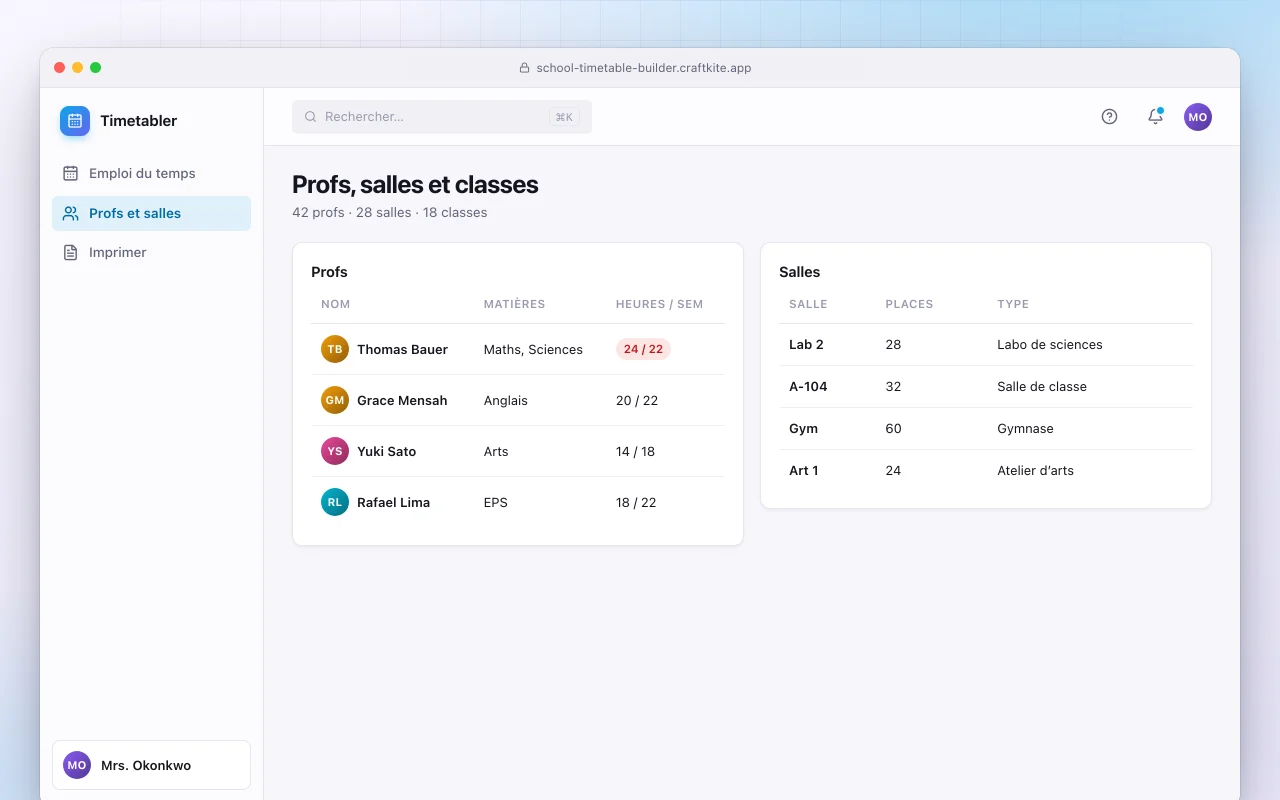Open notifications bell icon
Image resolution: width=1280 pixels, height=800 pixels.
tap(1155, 117)
